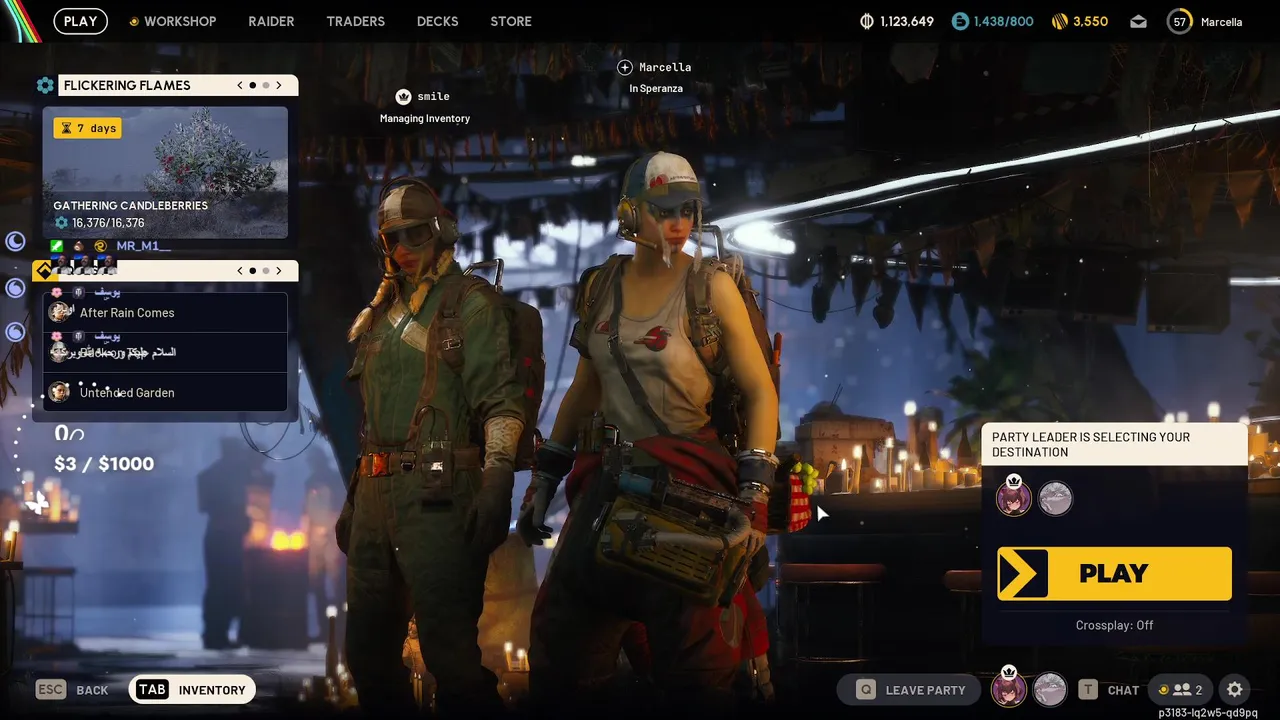
Task: Select the After Rain Comes entry
Action: (165, 313)
